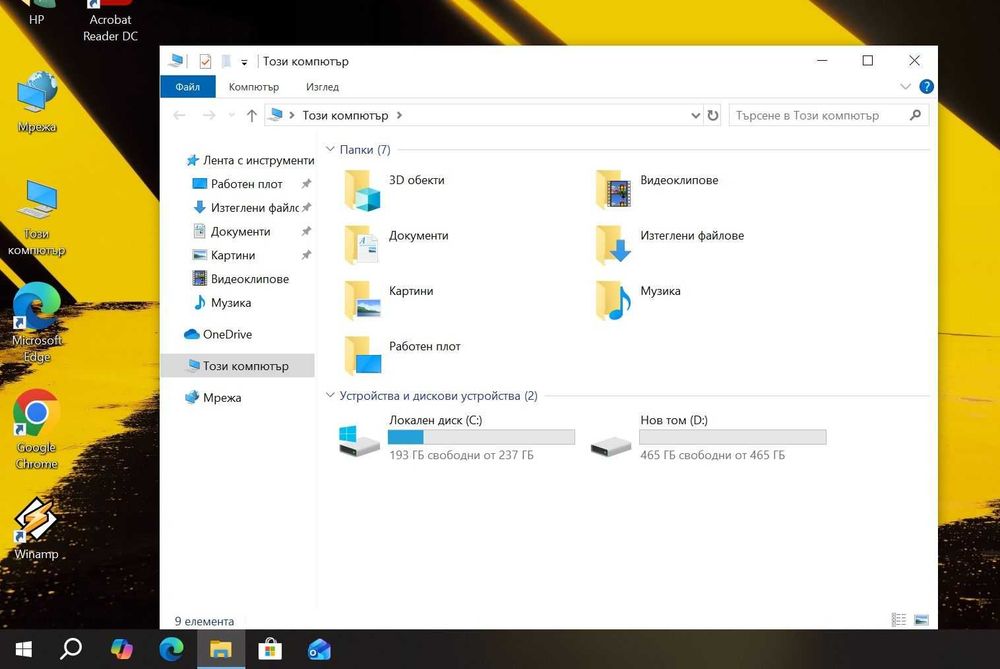Viewport: 1000px width, 669px height.
Task: Open the address bar history dropdown
Action: [695, 115]
